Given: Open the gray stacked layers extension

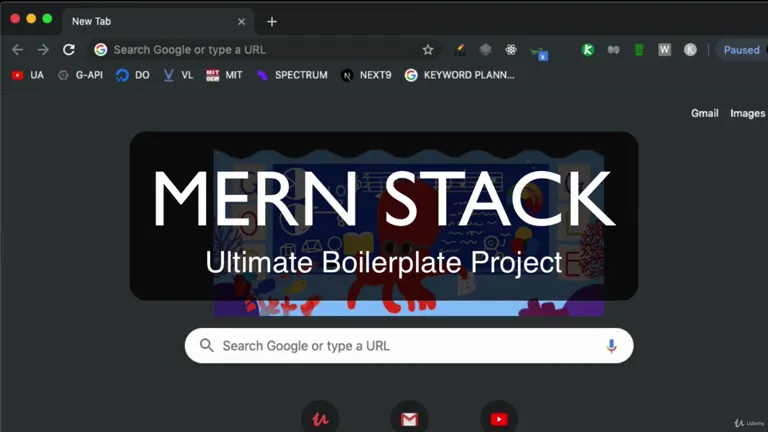Looking at the screenshot, I should click(485, 49).
